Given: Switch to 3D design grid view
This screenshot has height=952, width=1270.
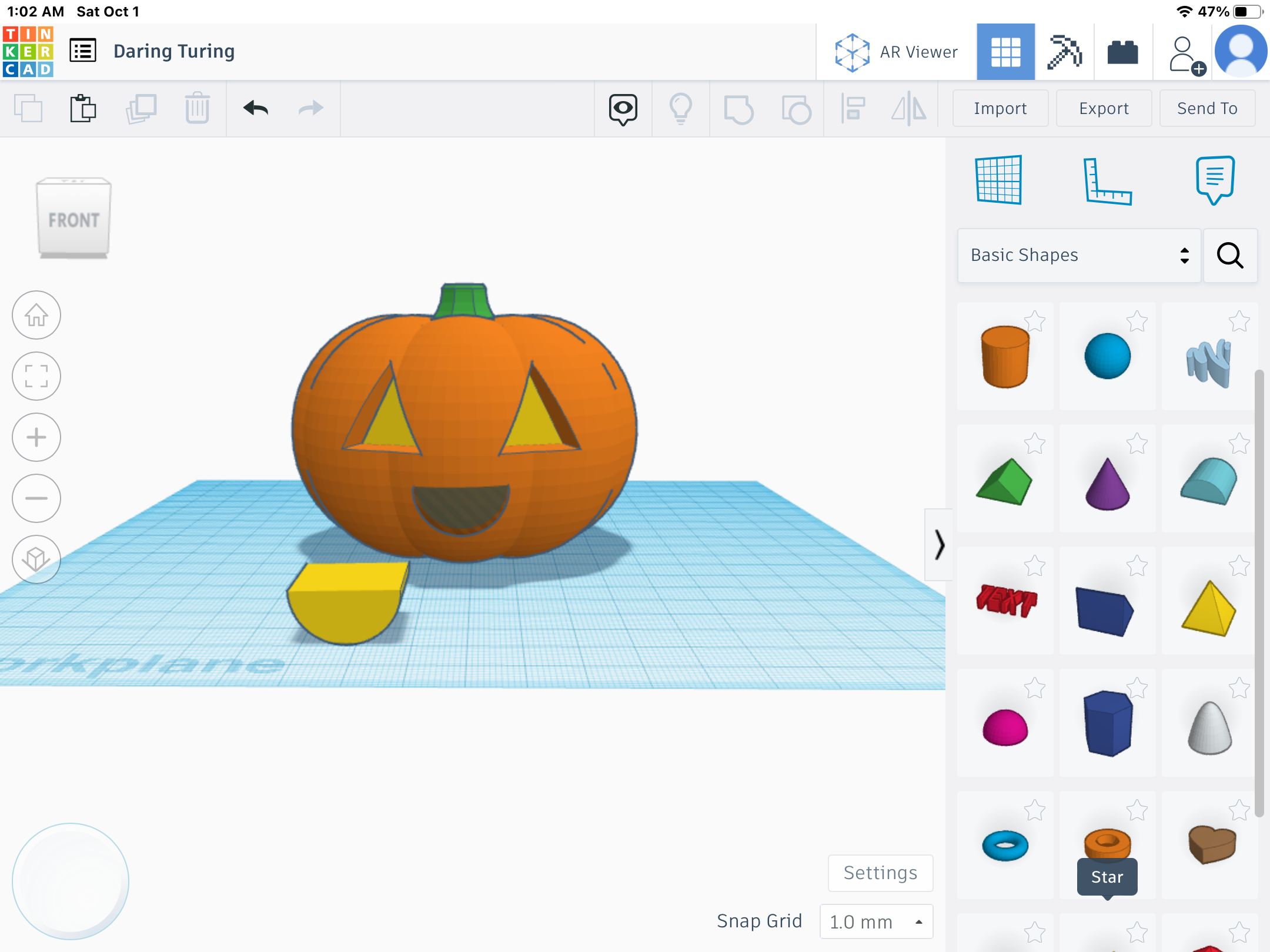Looking at the screenshot, I should click(1006, 52).
